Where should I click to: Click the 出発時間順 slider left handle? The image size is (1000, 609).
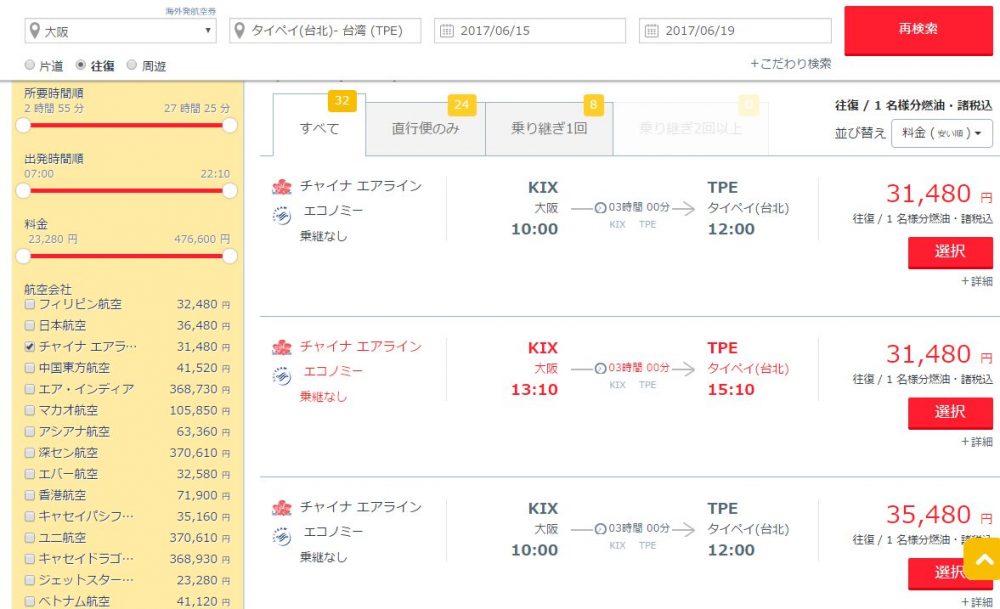(23, 190)
